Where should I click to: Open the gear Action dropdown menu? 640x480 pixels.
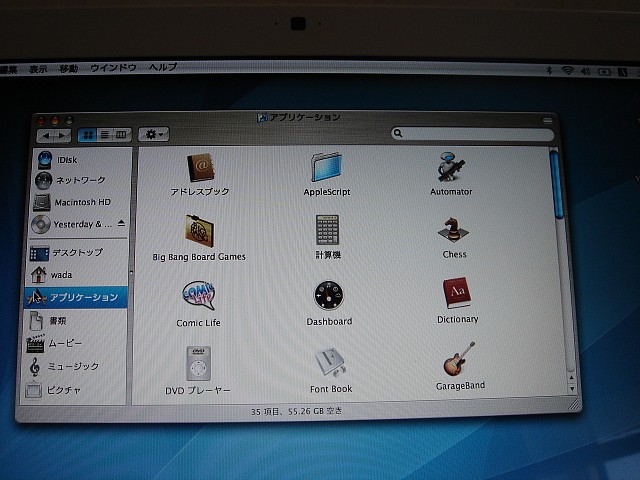point(155,134)
